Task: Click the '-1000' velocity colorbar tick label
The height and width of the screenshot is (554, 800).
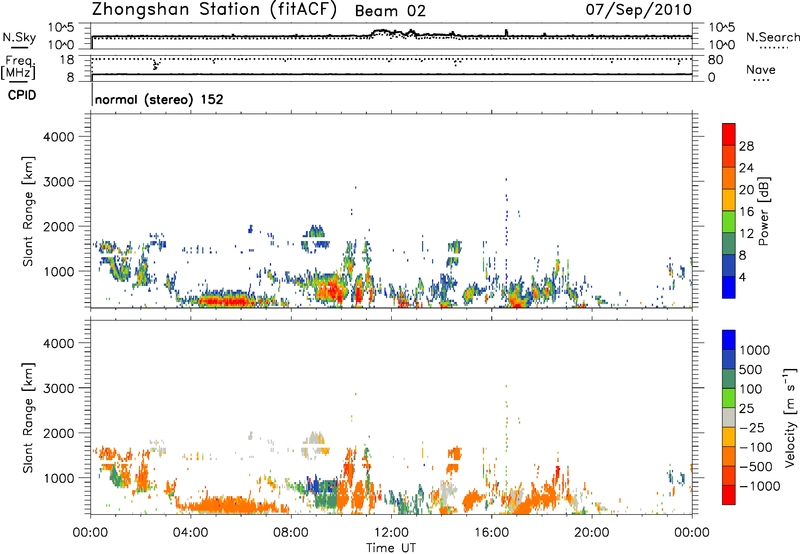Action: pos(759,486)
